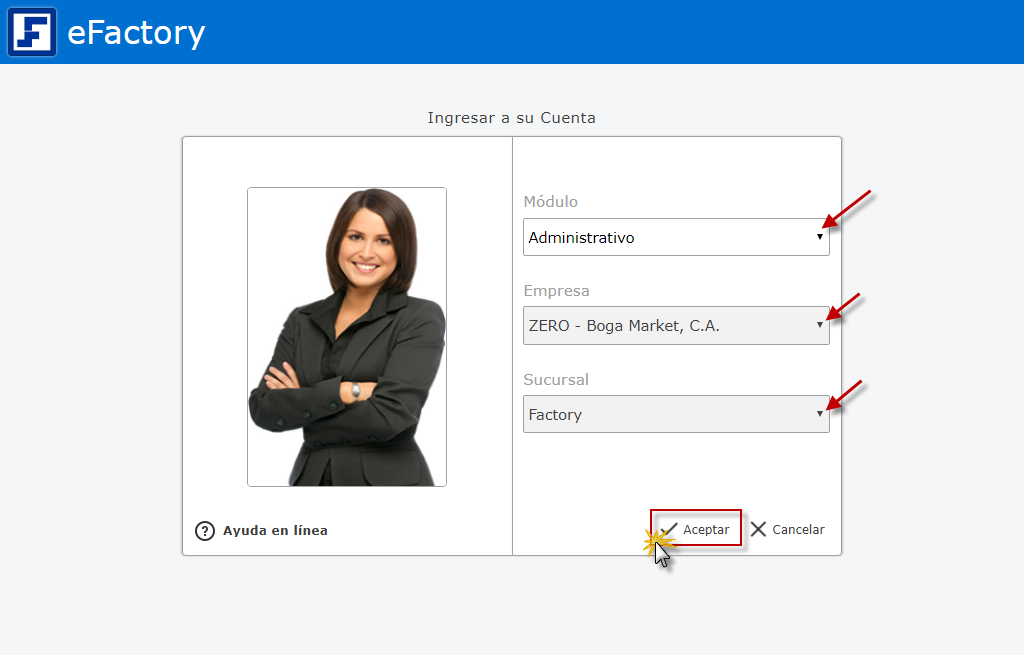The height and width of the screenshot is (655, 1024).
Task: Click the Factory branch field
Action: click(x=660, y=415)
